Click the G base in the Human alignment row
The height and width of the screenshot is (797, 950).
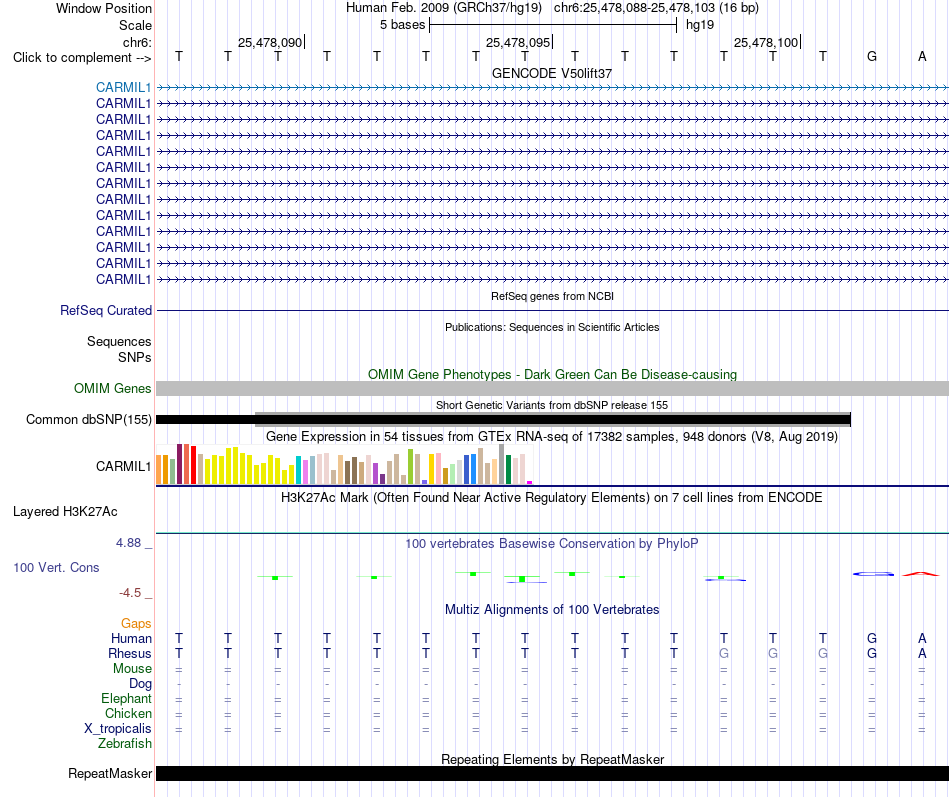tap(872, 638)
